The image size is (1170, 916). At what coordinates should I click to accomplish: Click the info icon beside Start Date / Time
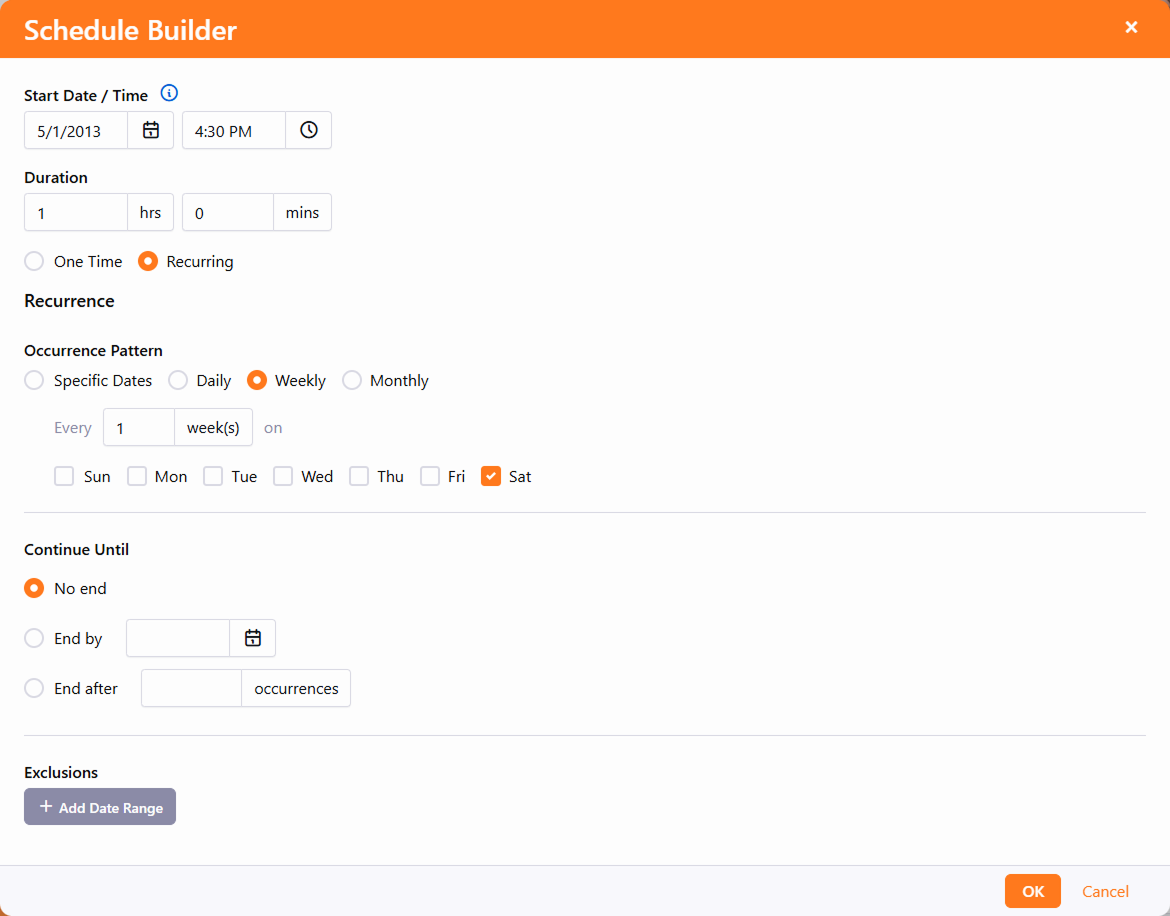(x=169, y=94)
